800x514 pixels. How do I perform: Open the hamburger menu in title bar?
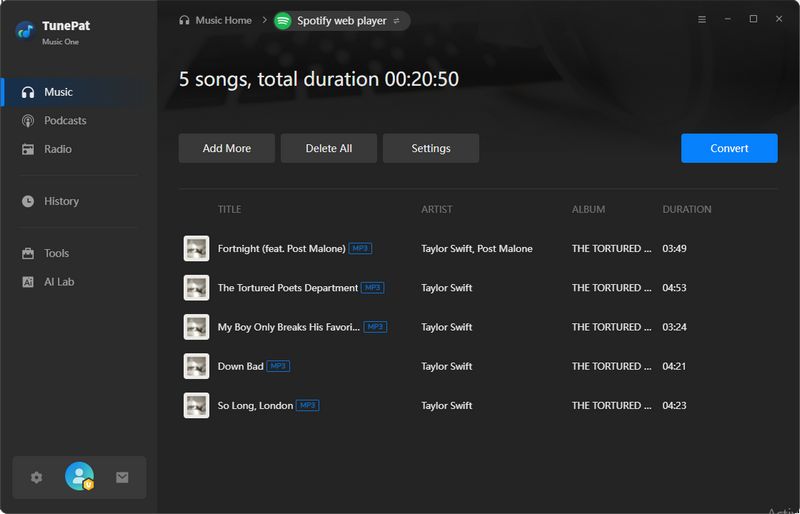(701, 19)
